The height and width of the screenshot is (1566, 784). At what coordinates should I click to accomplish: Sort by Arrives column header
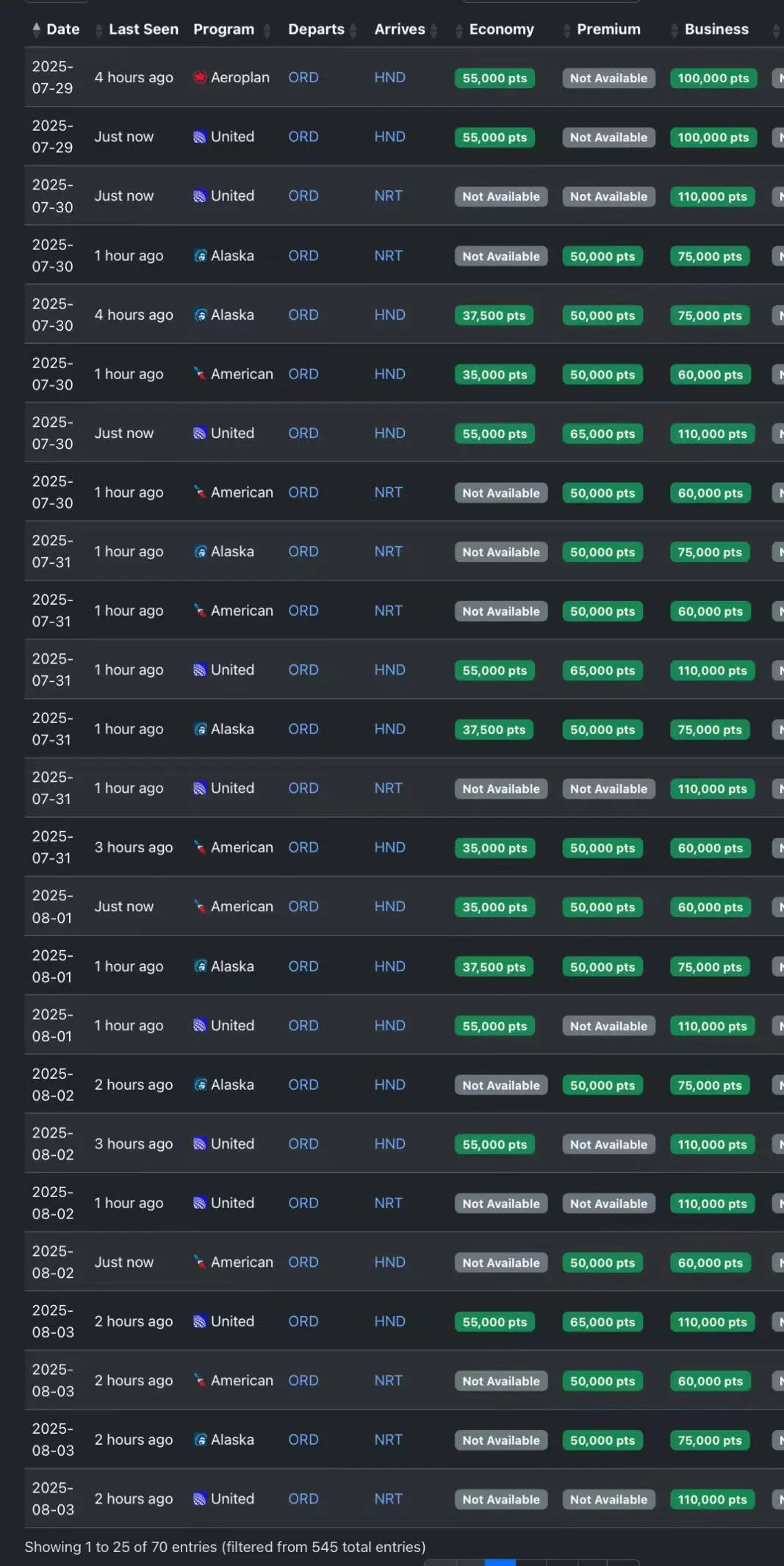click(400, 29)
